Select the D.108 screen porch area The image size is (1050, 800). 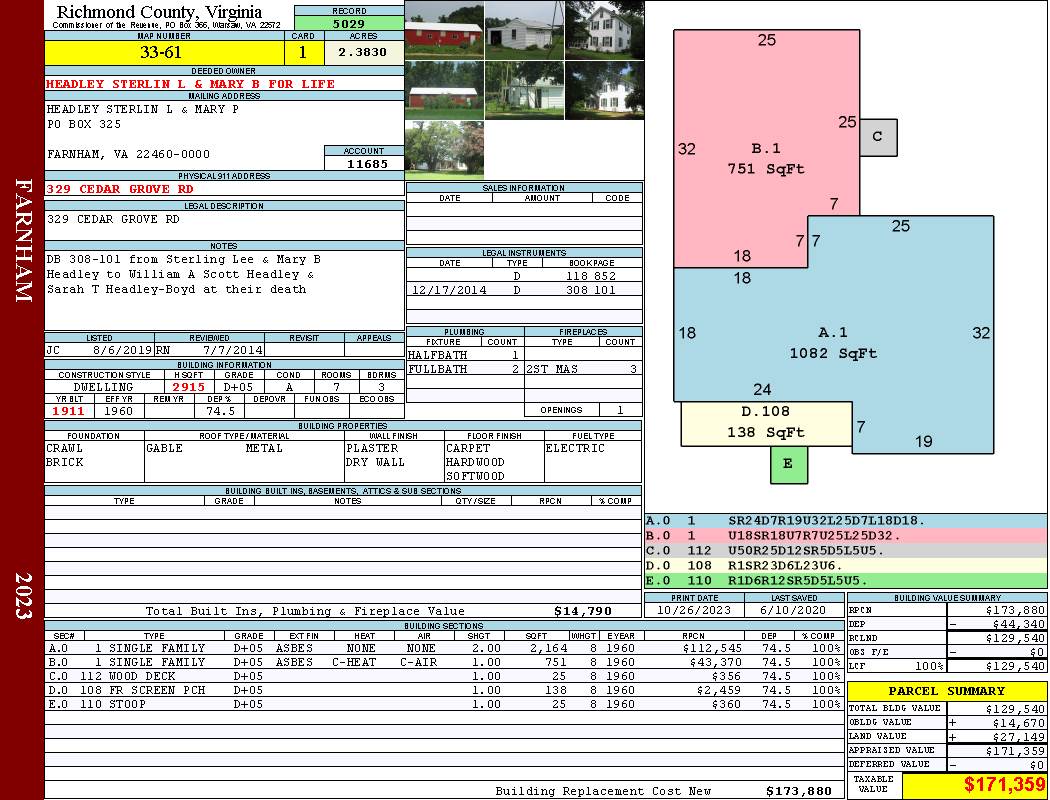click(x=766, y=423)
